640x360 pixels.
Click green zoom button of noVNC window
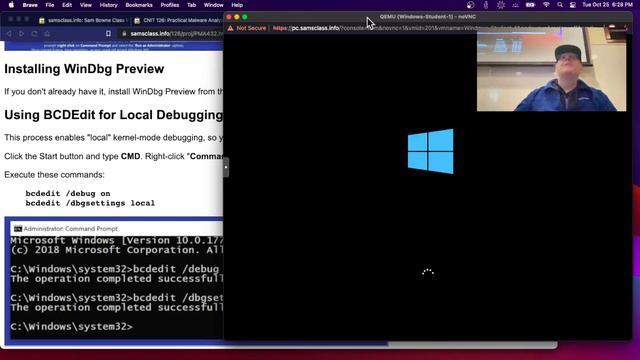244,17
